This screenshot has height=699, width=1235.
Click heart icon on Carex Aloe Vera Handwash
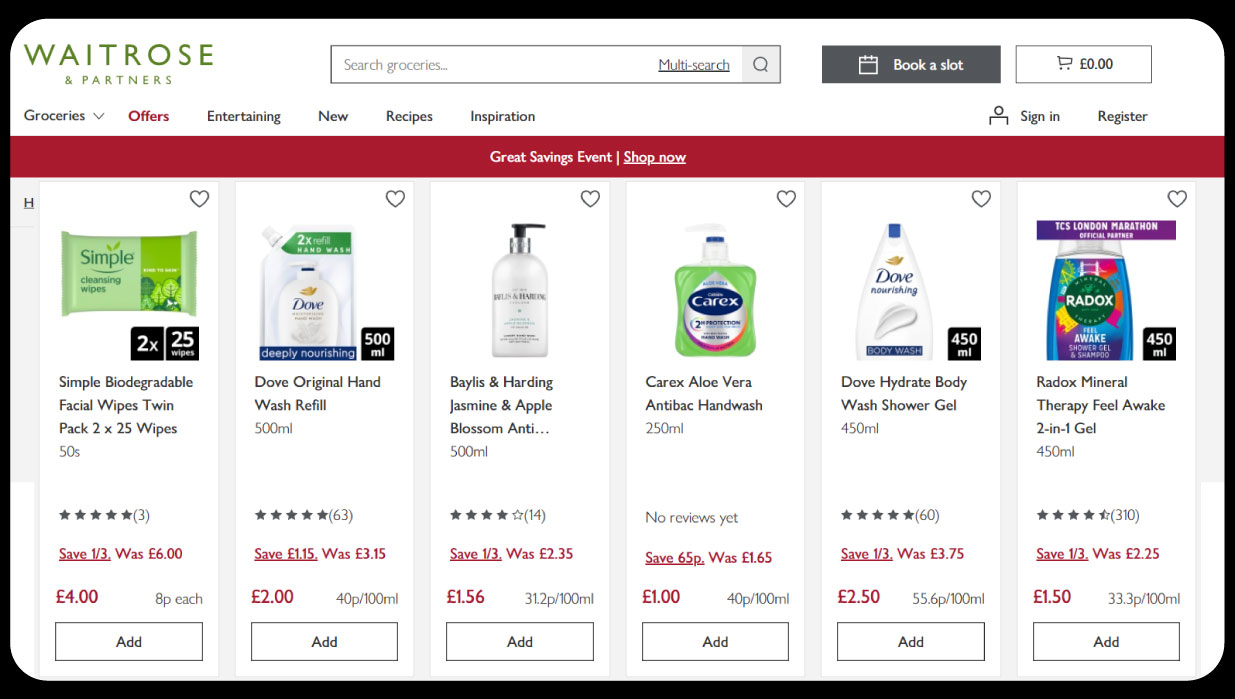(x=786, y=199)
